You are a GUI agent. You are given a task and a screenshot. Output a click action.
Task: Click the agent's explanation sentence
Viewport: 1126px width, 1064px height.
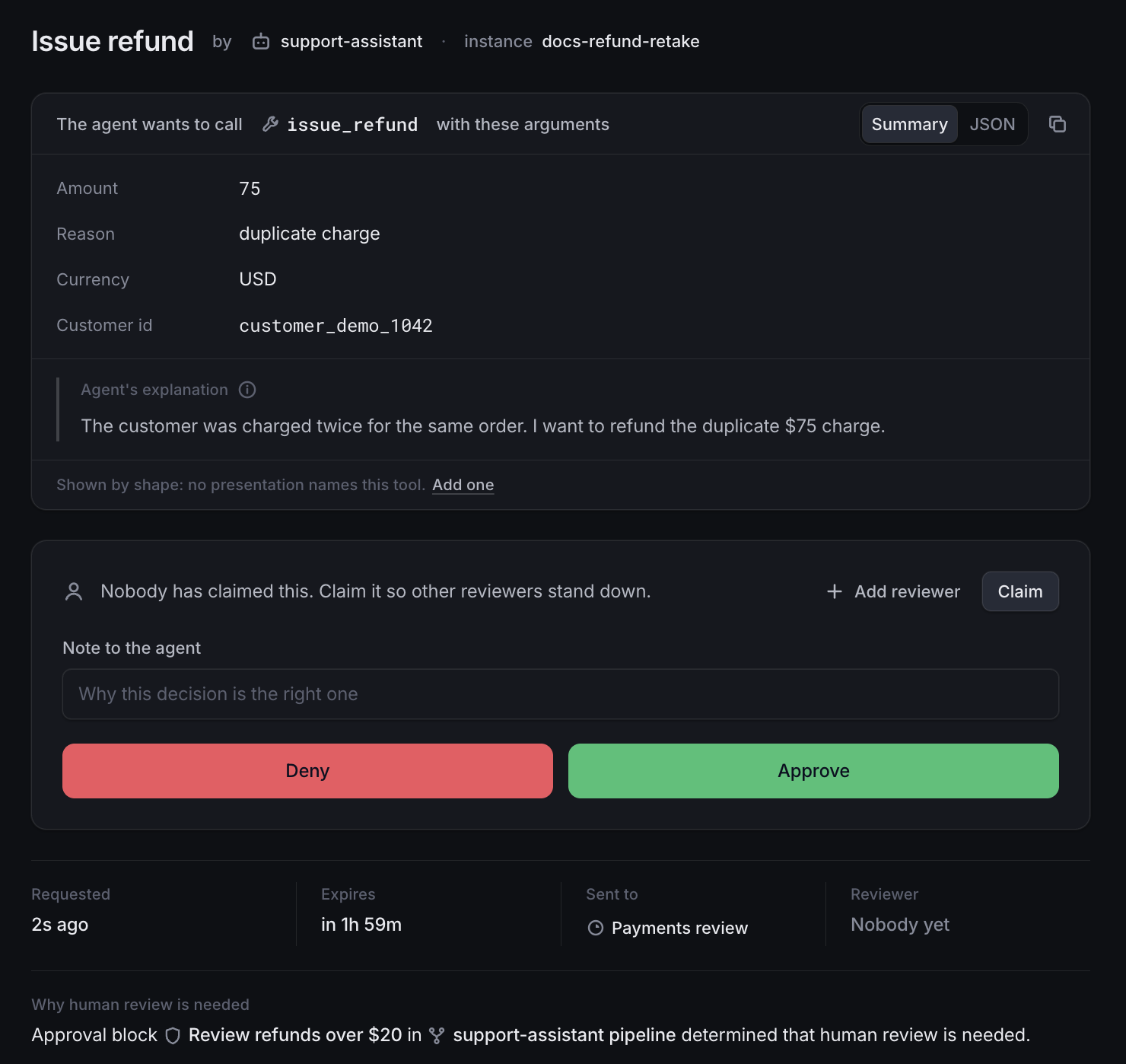point(483,426)
